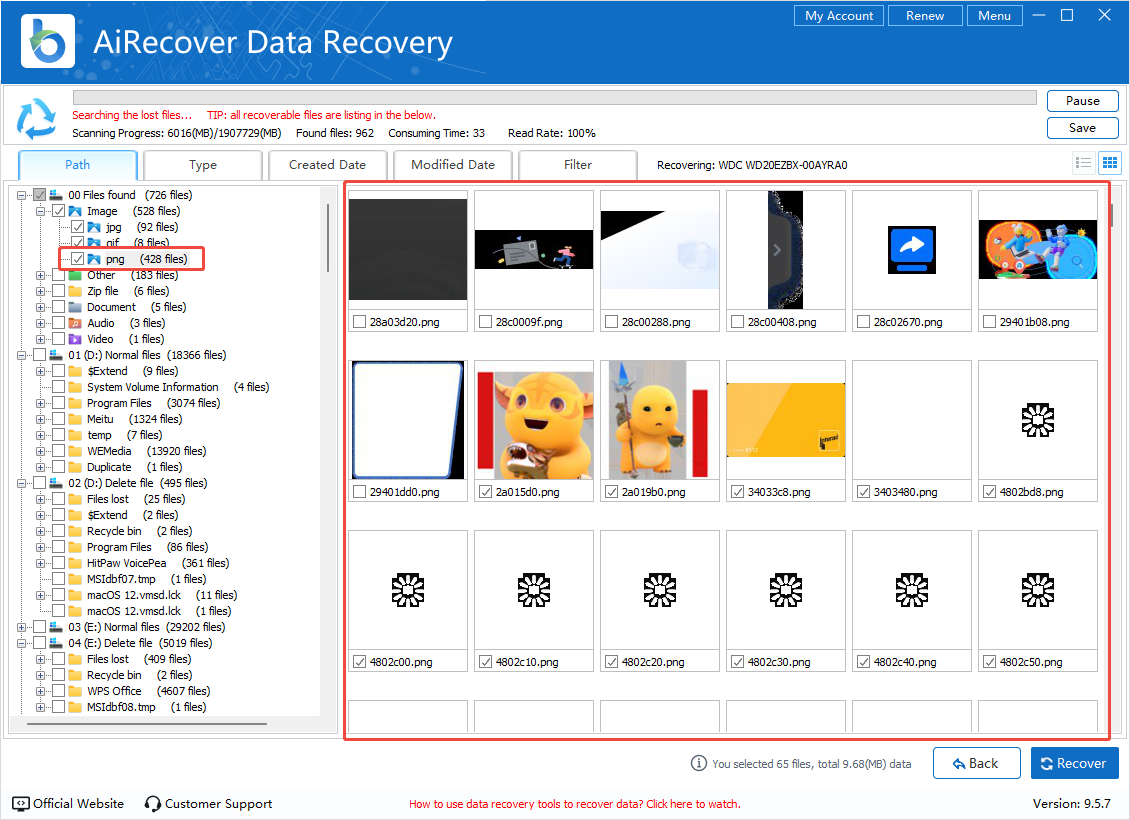Select the 29401b08.png thumbnail image
This screenshot has width=1130, height=820.
(x=1037, y=250)
